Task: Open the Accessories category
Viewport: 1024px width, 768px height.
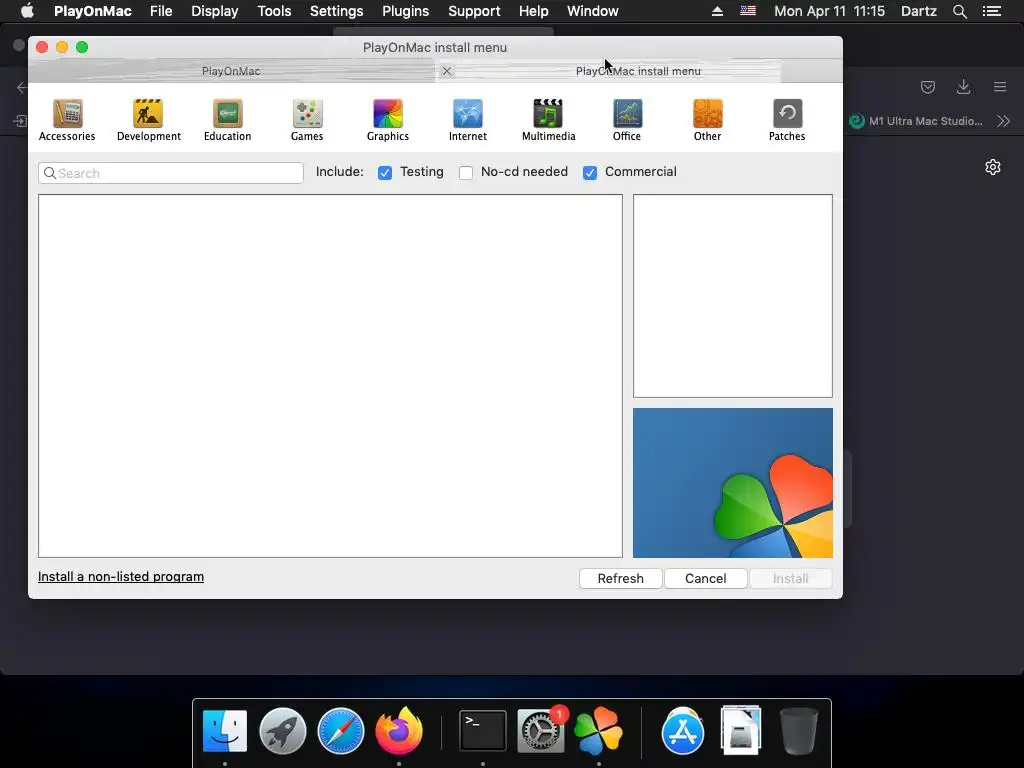Action: 67,120
